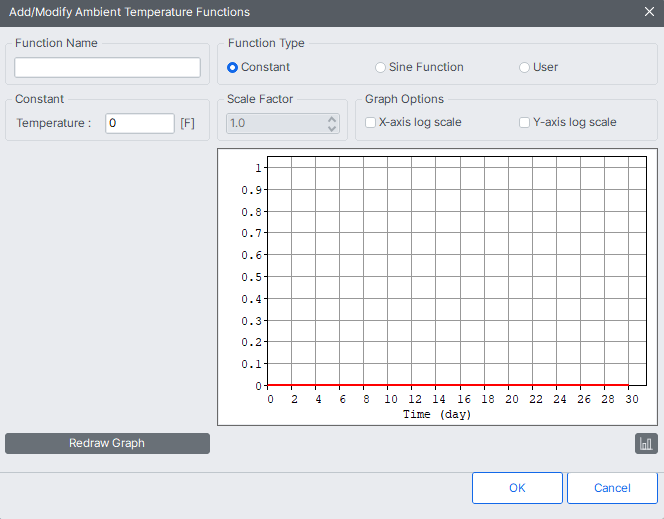Click the 'Graph Options' group title
The width and height of the screenshot is (664, 519).
click(x=404, y=99)
